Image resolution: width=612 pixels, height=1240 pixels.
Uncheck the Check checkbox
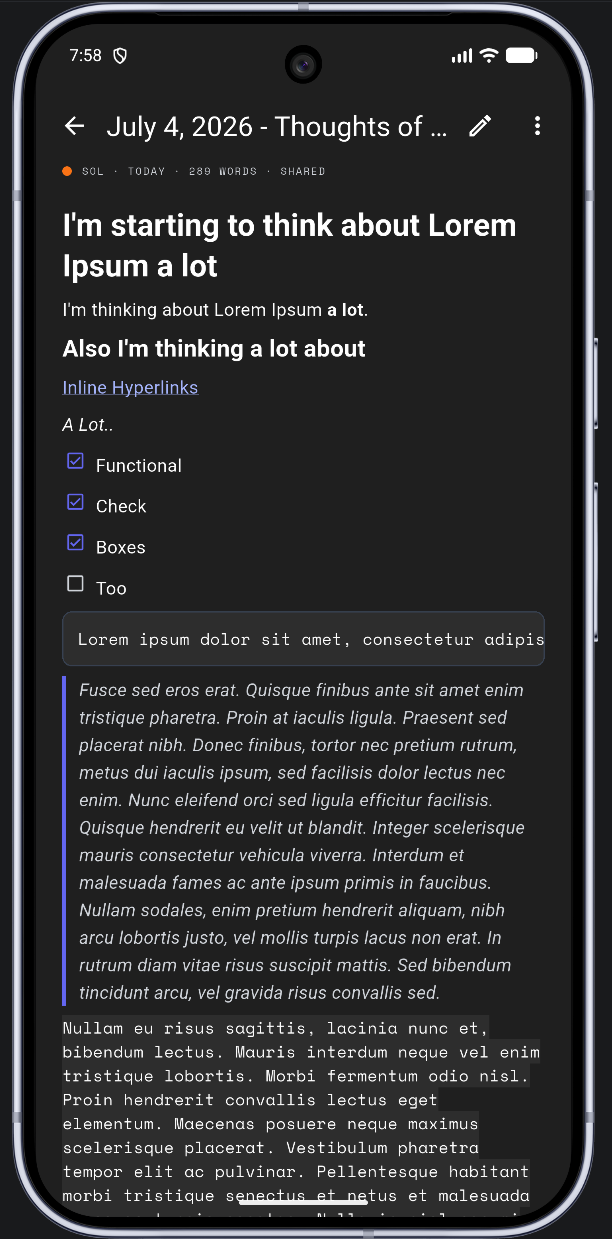(x=75, y=502)
